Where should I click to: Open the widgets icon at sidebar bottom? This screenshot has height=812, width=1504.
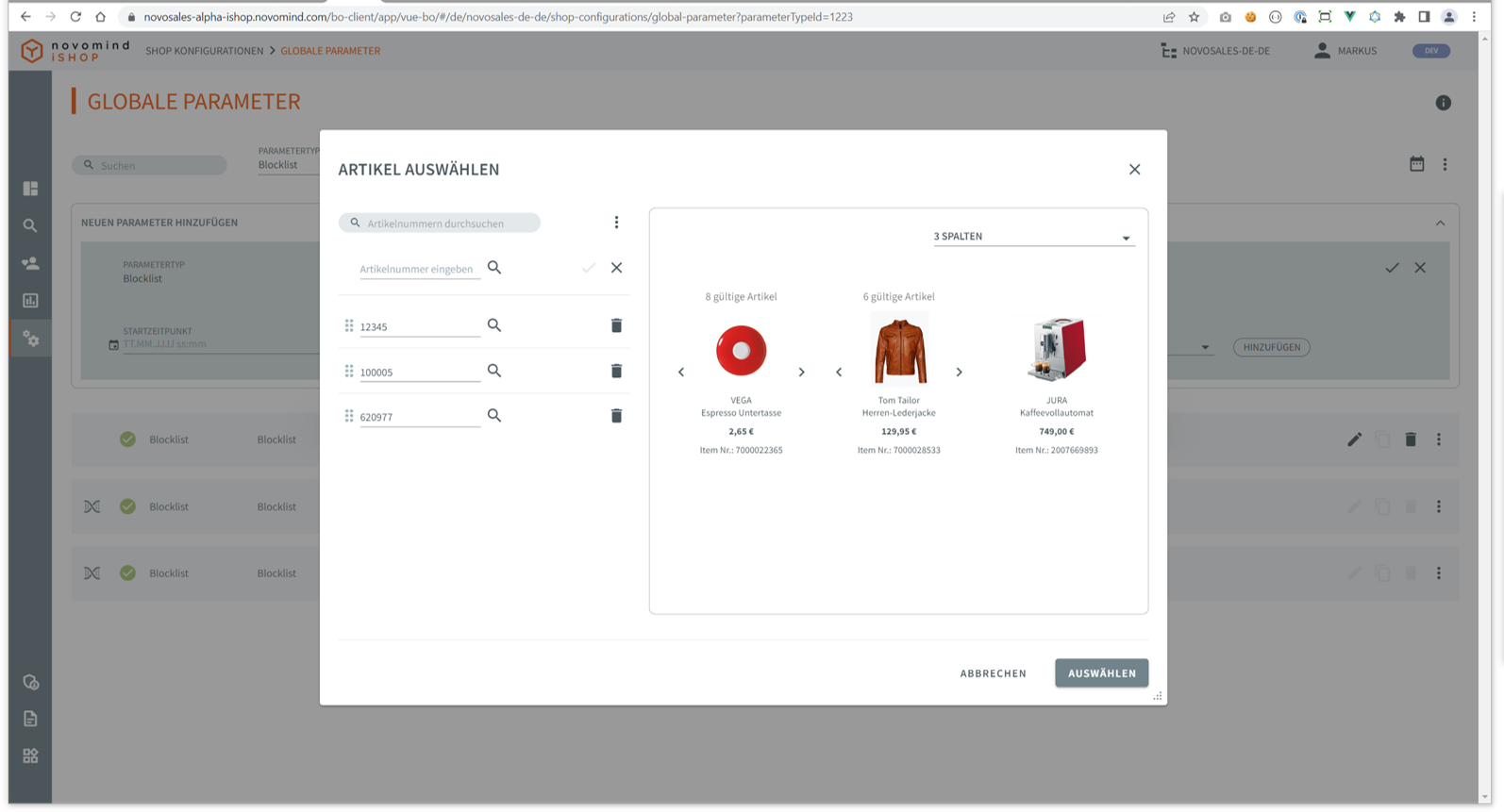pyautogui.click(x=30, y=755)
